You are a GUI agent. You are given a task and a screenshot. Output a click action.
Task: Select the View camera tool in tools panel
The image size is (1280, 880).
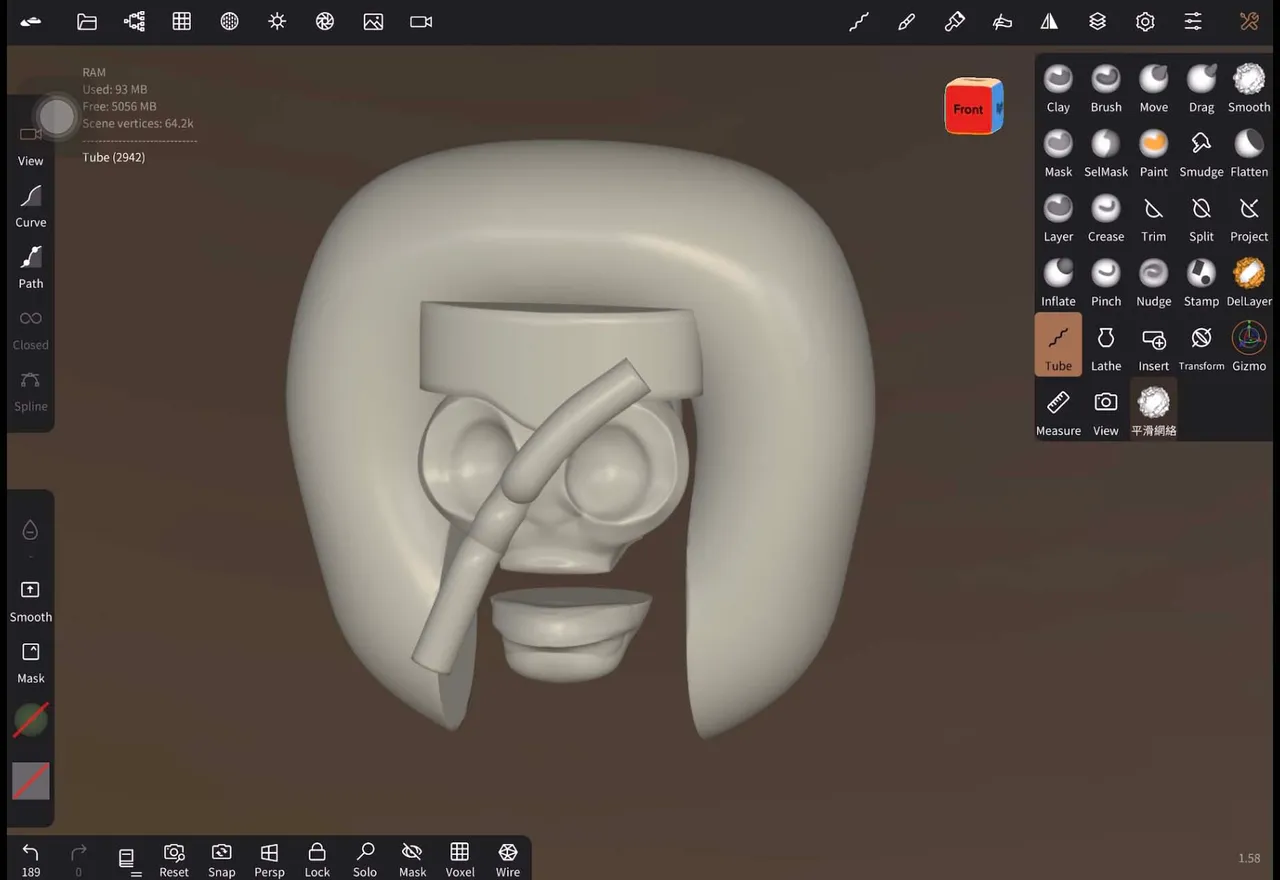coord(1106,411)
